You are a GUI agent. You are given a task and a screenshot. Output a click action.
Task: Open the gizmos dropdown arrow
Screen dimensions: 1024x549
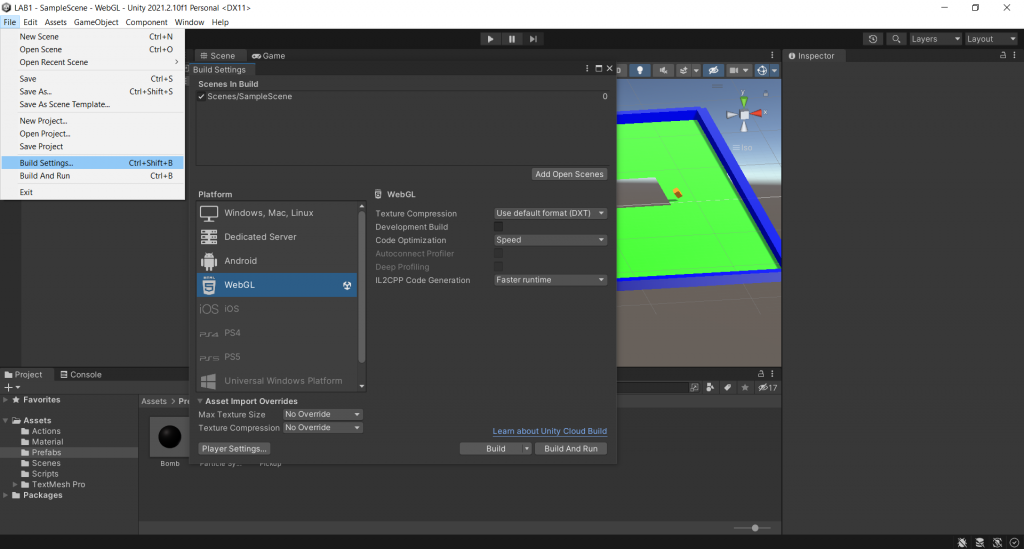[775, 71]
